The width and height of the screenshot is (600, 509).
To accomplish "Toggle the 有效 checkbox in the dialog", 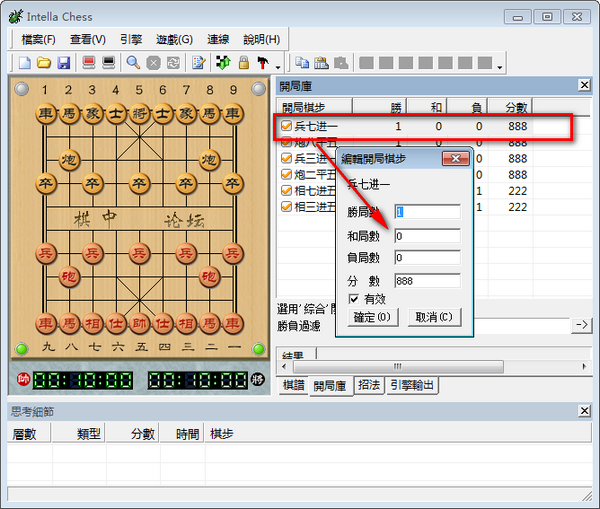I will coord(354,299).
